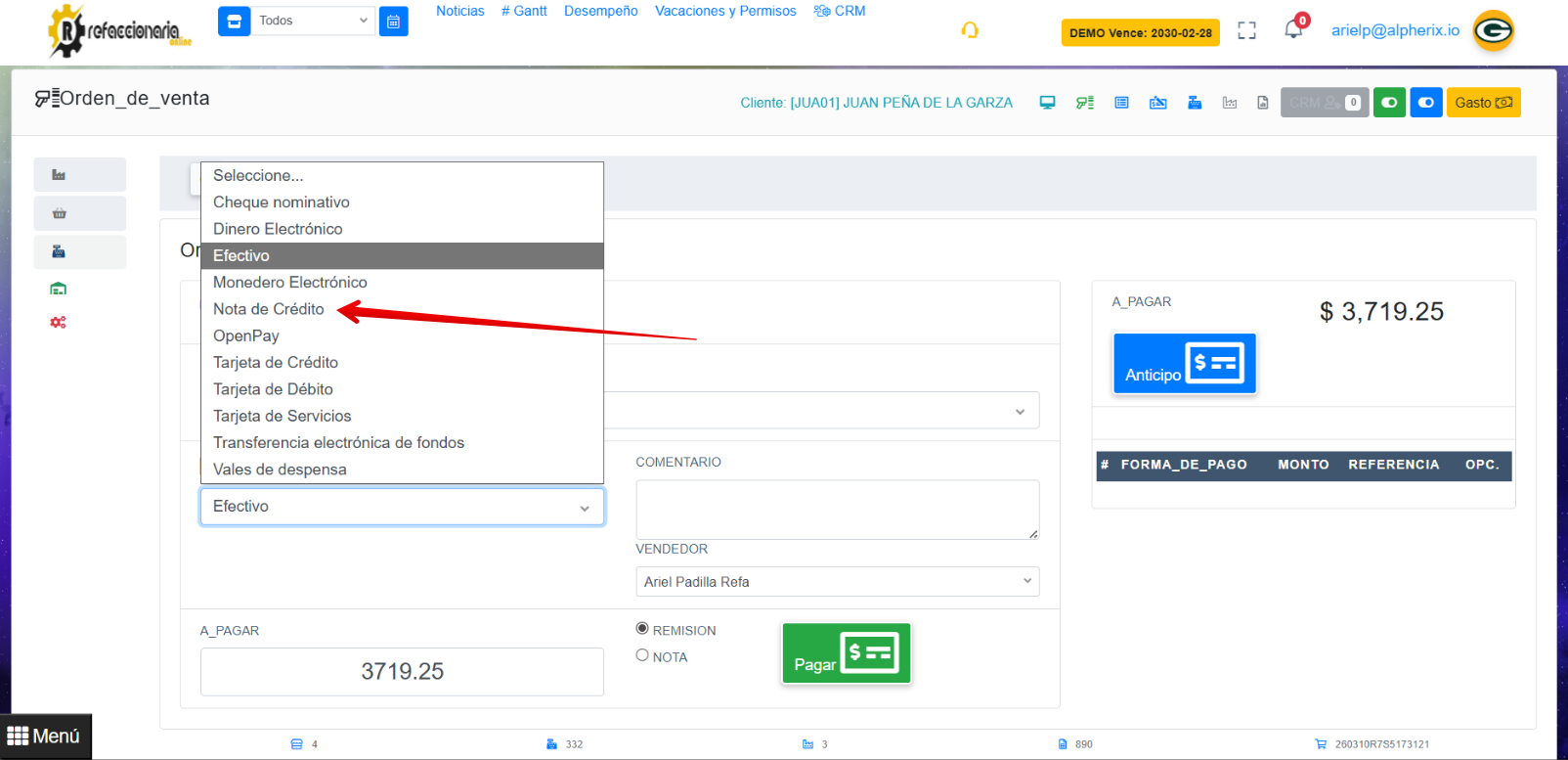This screenshot has width=1568, height=760.
Task: Go to the Gantt menu item
Action: tap(524, 11)
